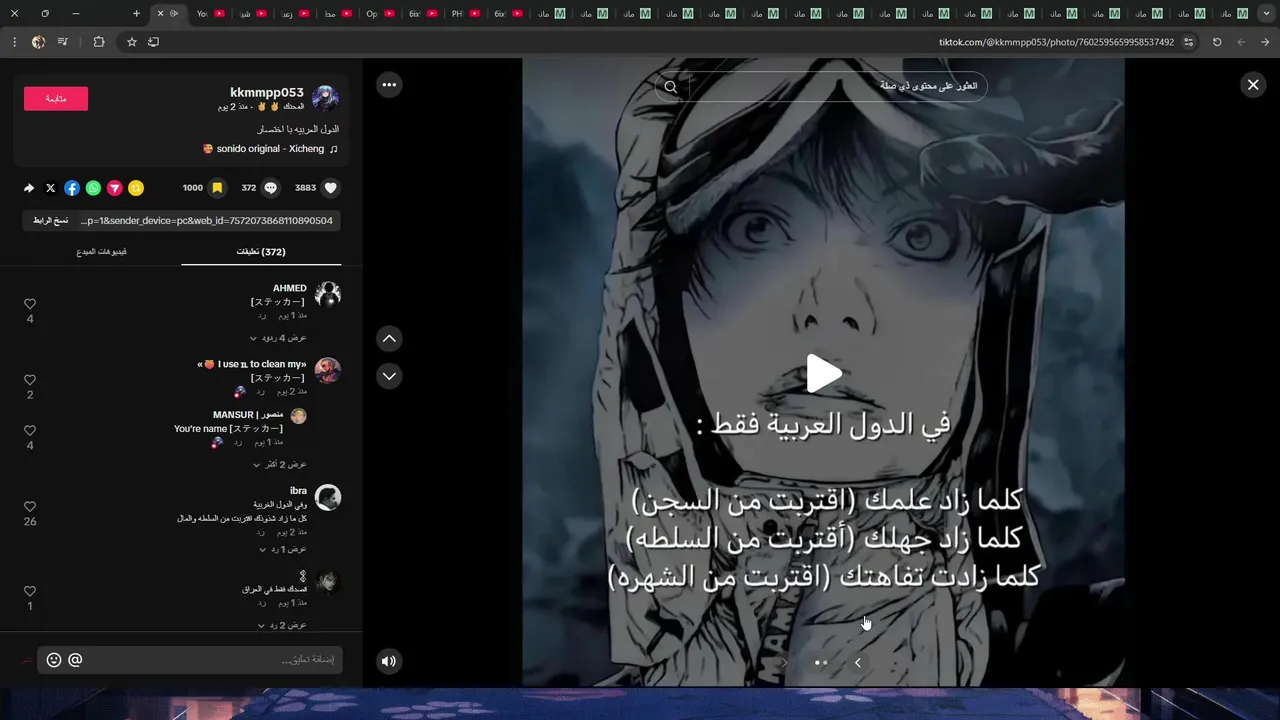The image size is (1280, 720).
Task: Close the active TikTok browser tab
Action: point(160,13)
